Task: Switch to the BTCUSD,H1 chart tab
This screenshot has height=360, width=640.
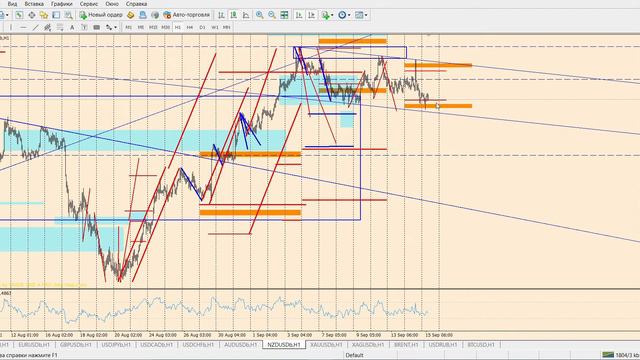Action: 481,345
